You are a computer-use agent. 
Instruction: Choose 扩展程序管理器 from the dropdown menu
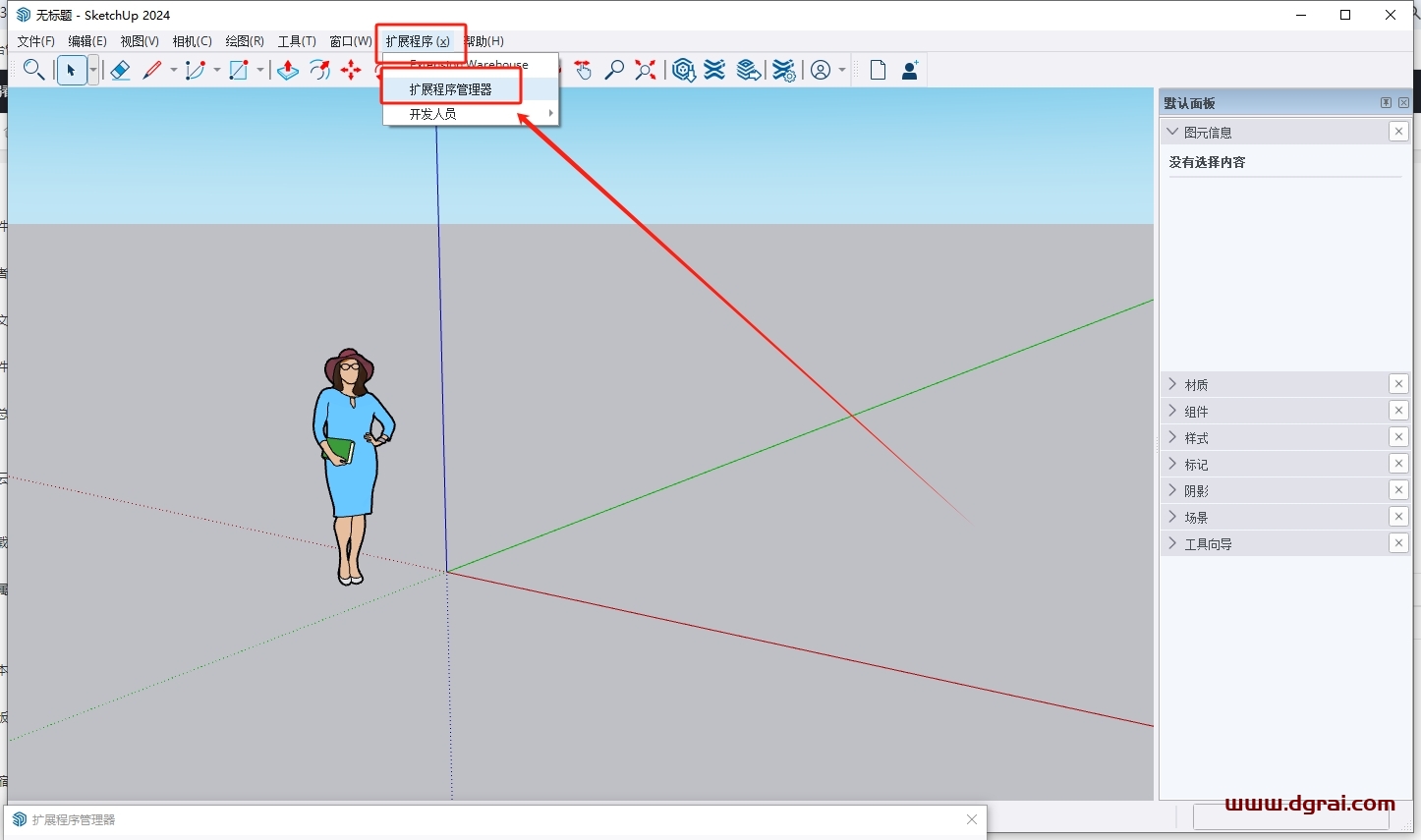point(471,89)
